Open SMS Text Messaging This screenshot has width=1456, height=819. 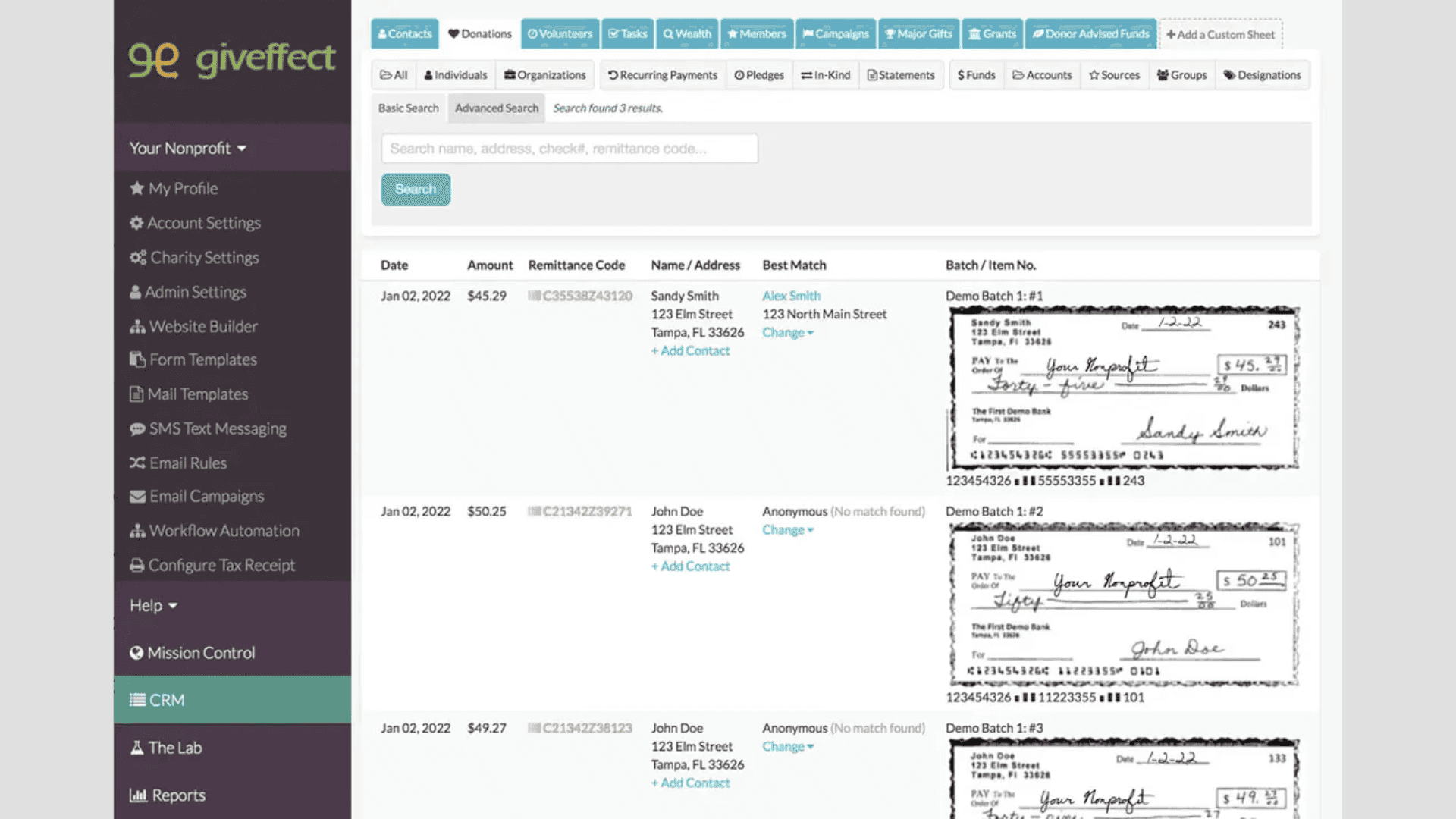(x=208, y=428)
